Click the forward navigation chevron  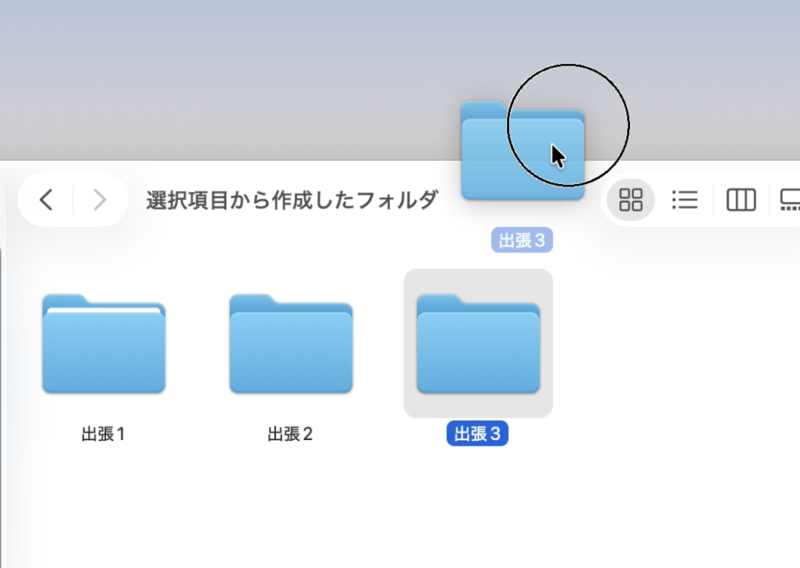(99, 200)
